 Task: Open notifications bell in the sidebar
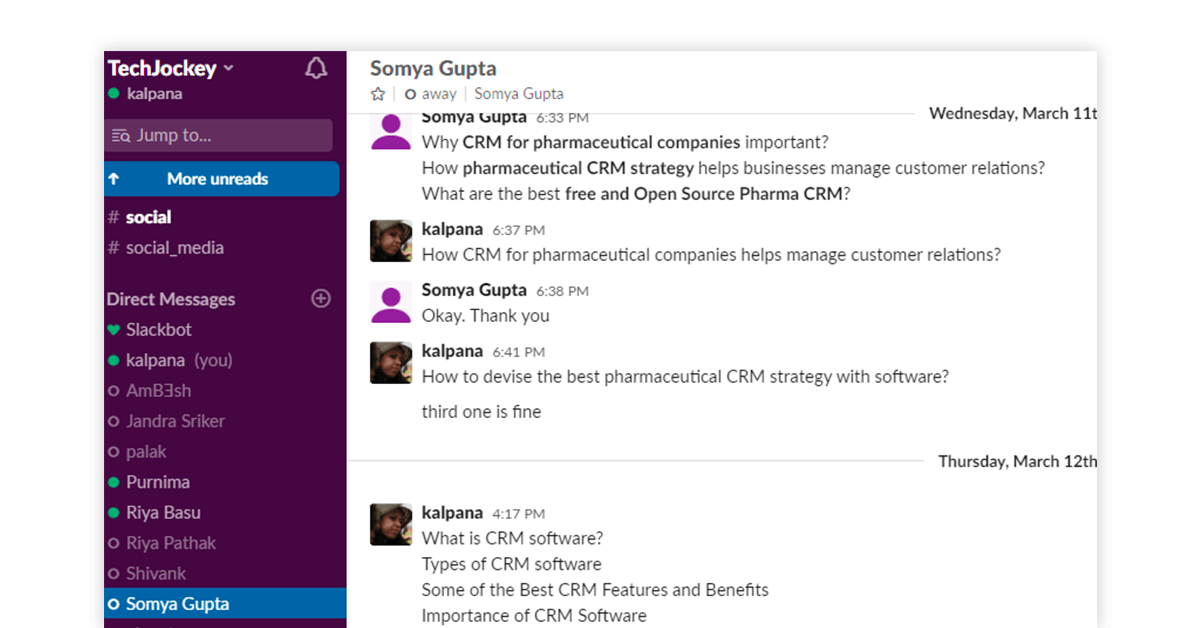316,68
